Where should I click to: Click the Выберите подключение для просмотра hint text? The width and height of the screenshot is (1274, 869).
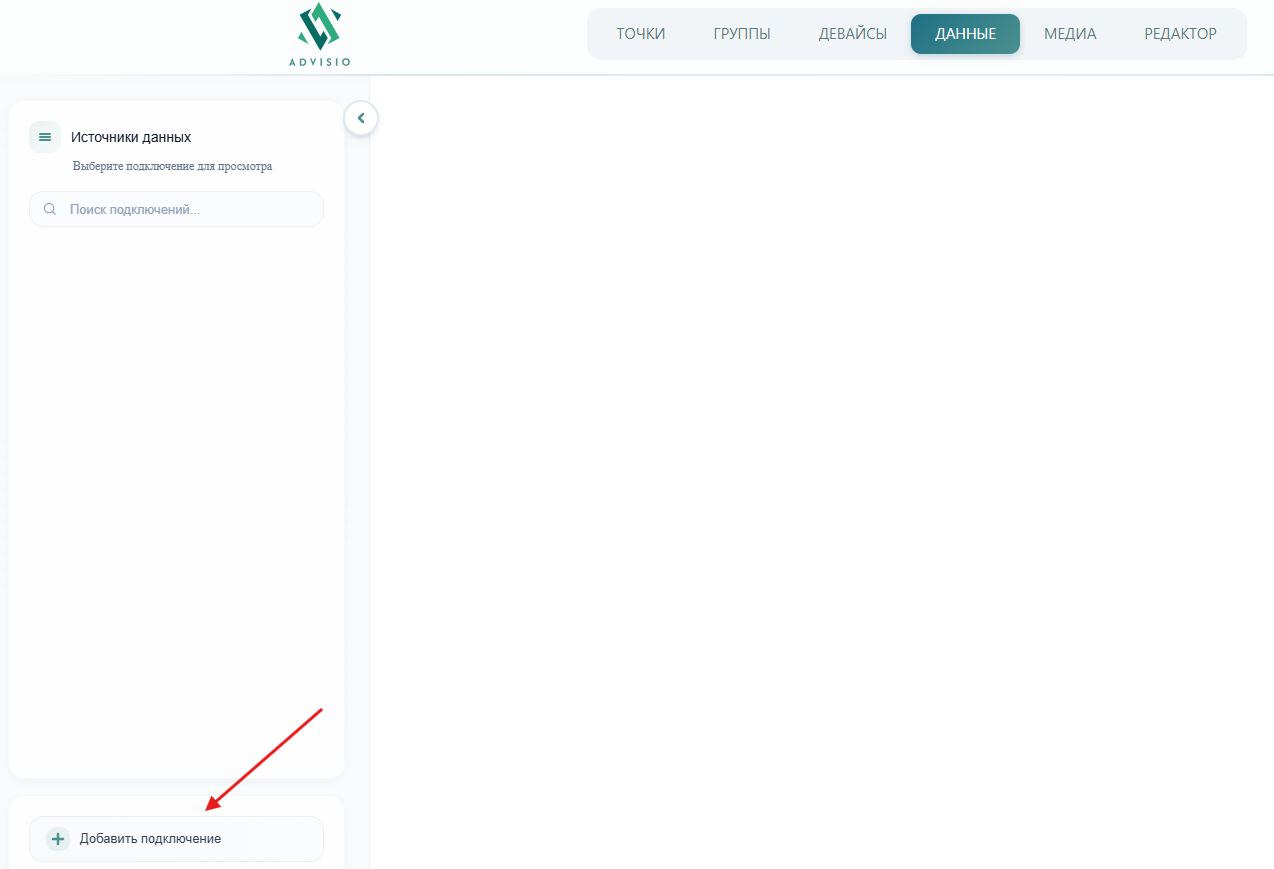click(172, 166)
